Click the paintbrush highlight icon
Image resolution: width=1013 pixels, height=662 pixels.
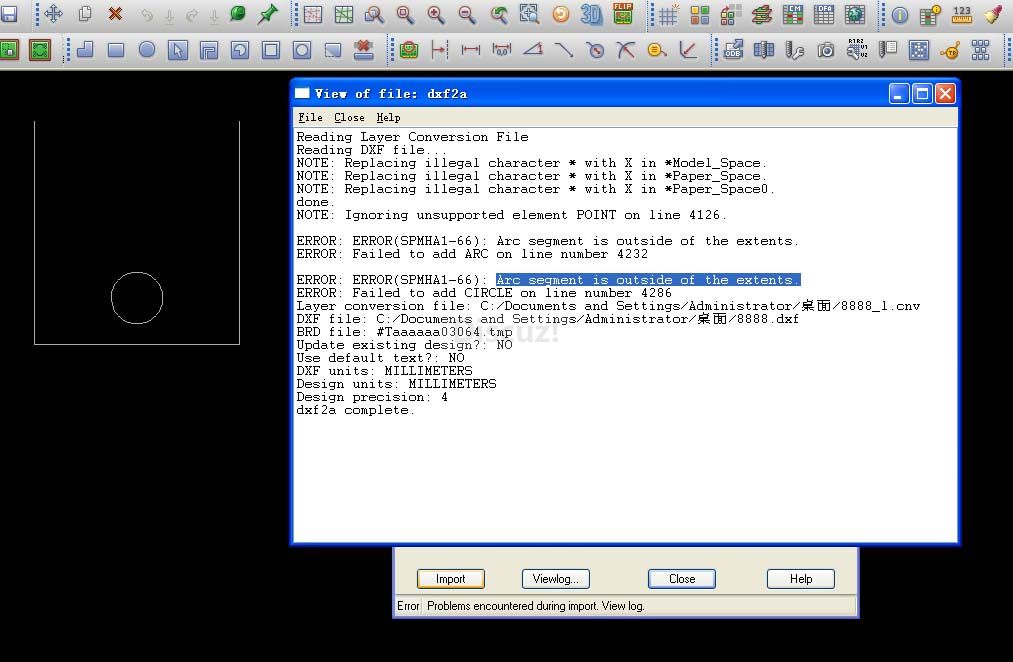[x=993, y=14]
